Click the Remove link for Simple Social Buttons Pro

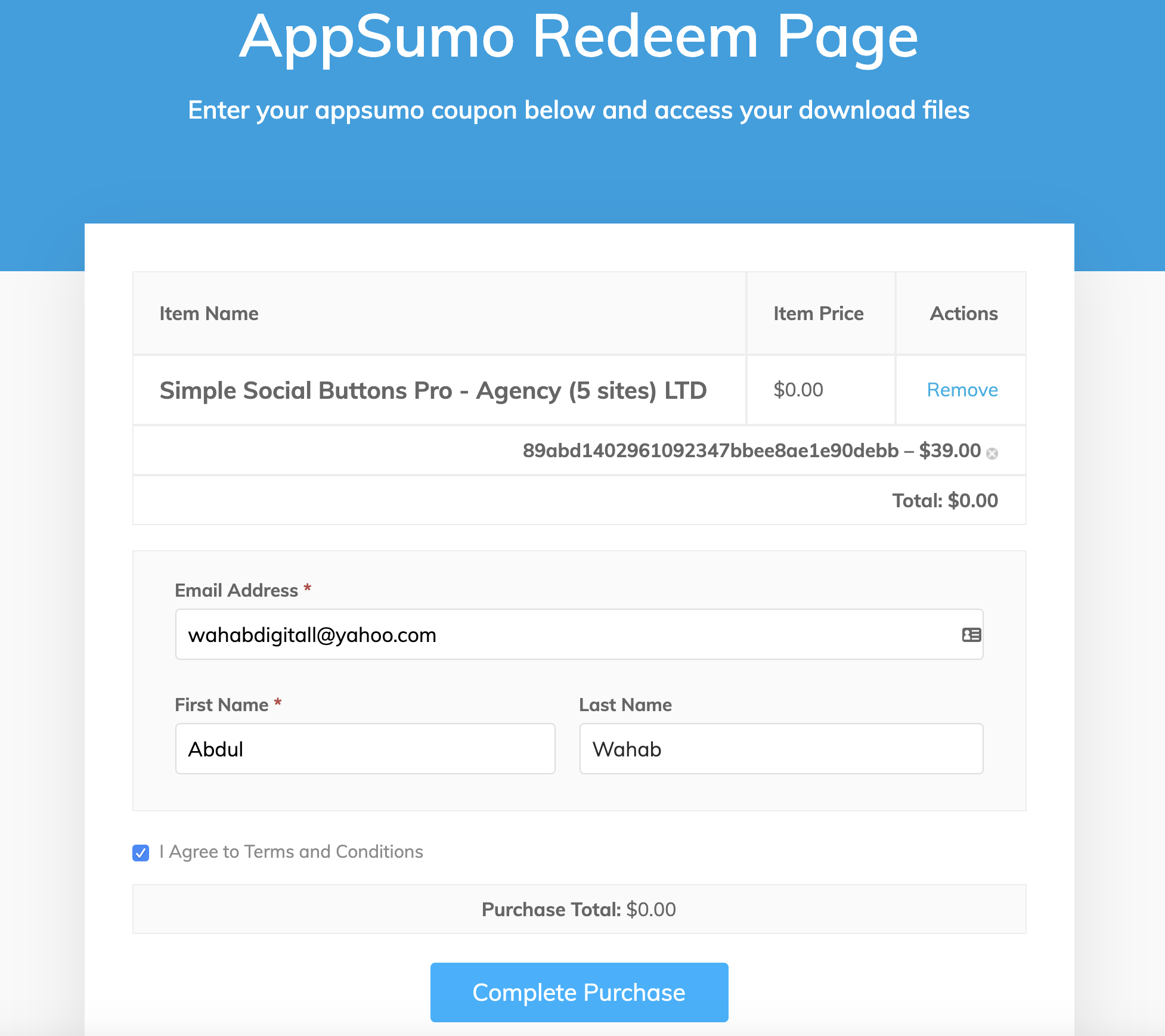pos(962,390)
